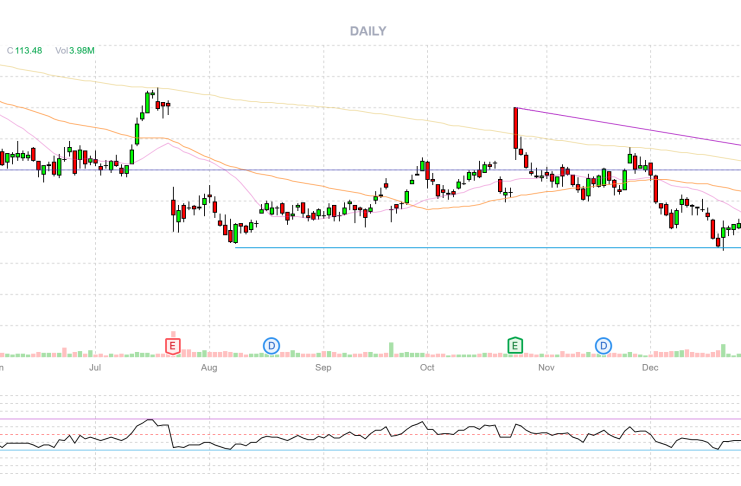The image size is (741, 486).
Task: Open the blue dividend D marker in November
Action: pos(603,345)
